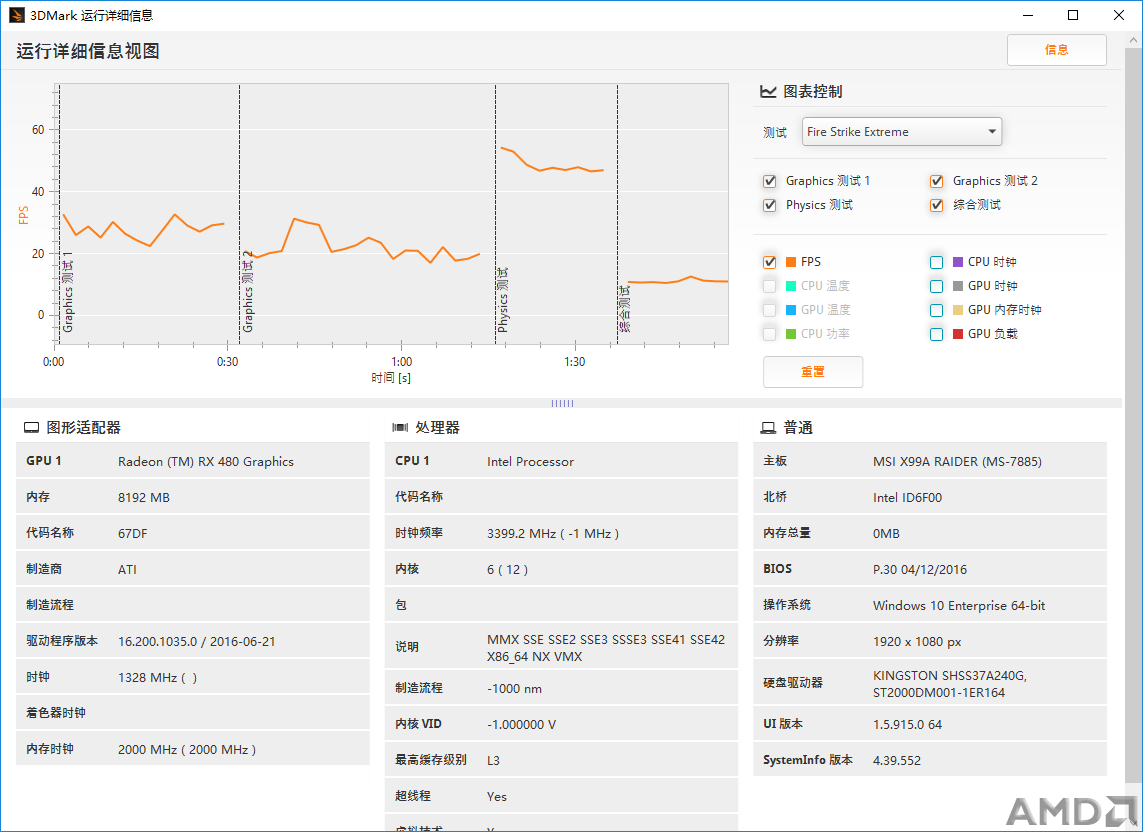Image resolution: width=1143 pixels, height=832 pixels.
Task: Click the L3 cache level value
Action: pyautogui.click(x=494, y=761)
